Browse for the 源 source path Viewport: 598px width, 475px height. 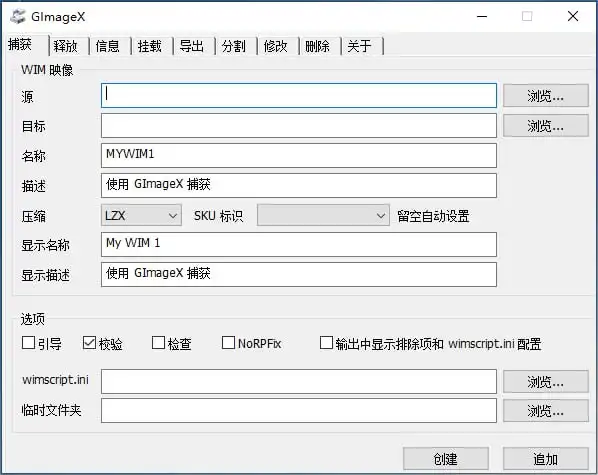tap(546, 96)
